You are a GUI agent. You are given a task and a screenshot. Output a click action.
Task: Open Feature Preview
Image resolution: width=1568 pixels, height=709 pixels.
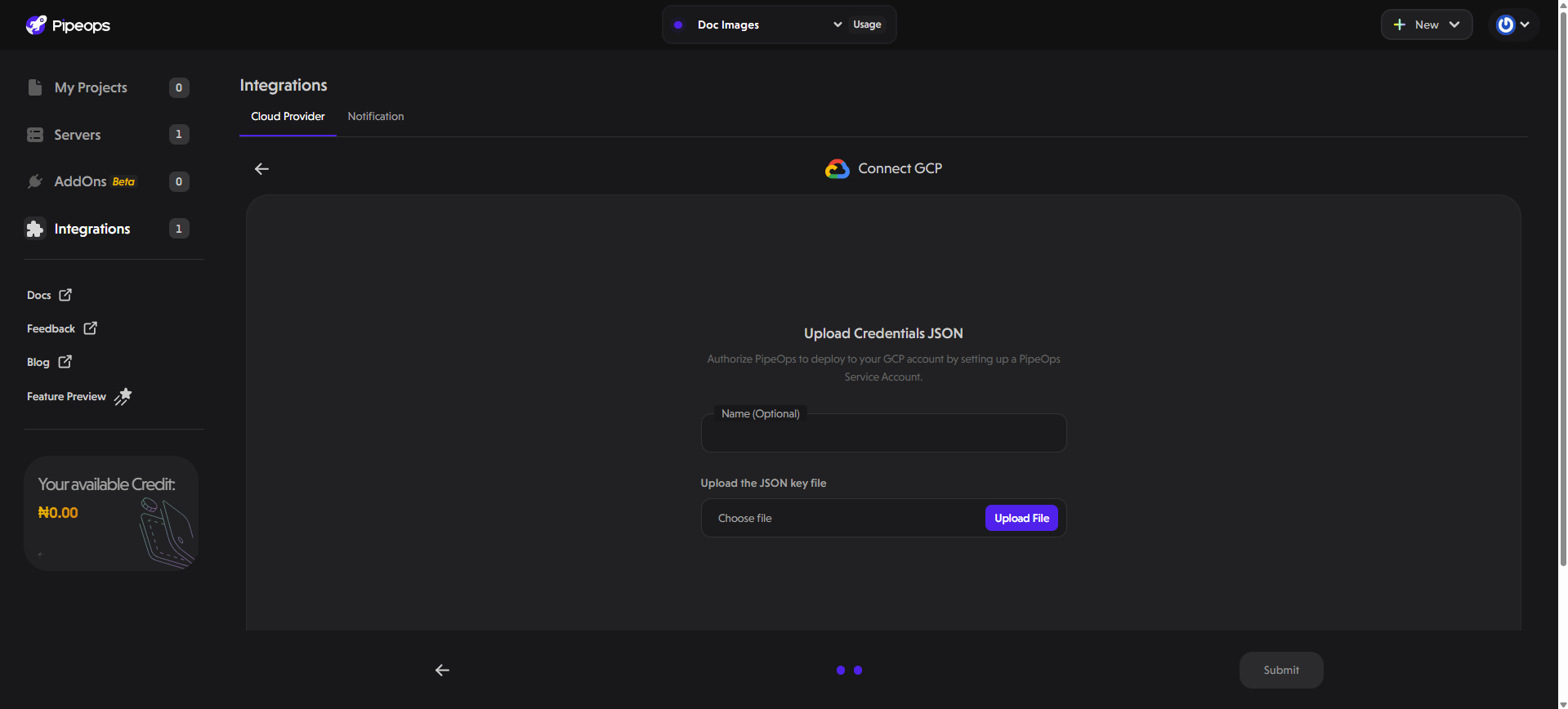(66, 396)
